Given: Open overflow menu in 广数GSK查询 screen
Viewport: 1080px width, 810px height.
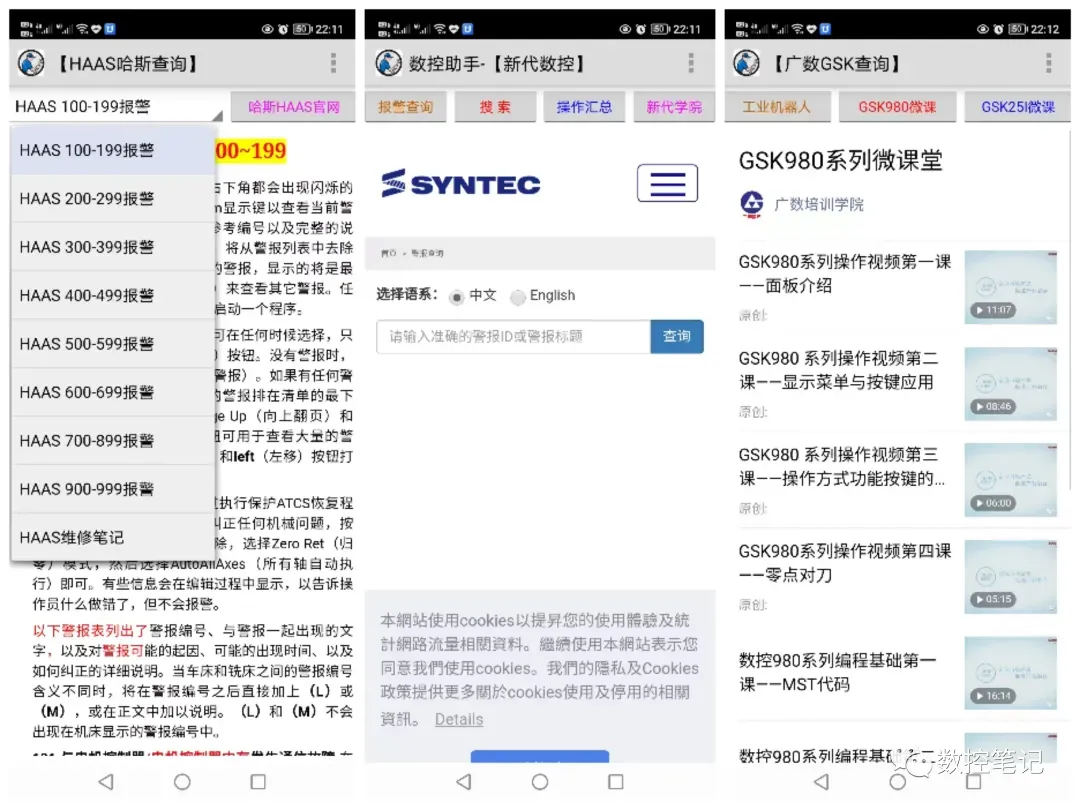Looking at the screenshot, I should [1048, 63].
